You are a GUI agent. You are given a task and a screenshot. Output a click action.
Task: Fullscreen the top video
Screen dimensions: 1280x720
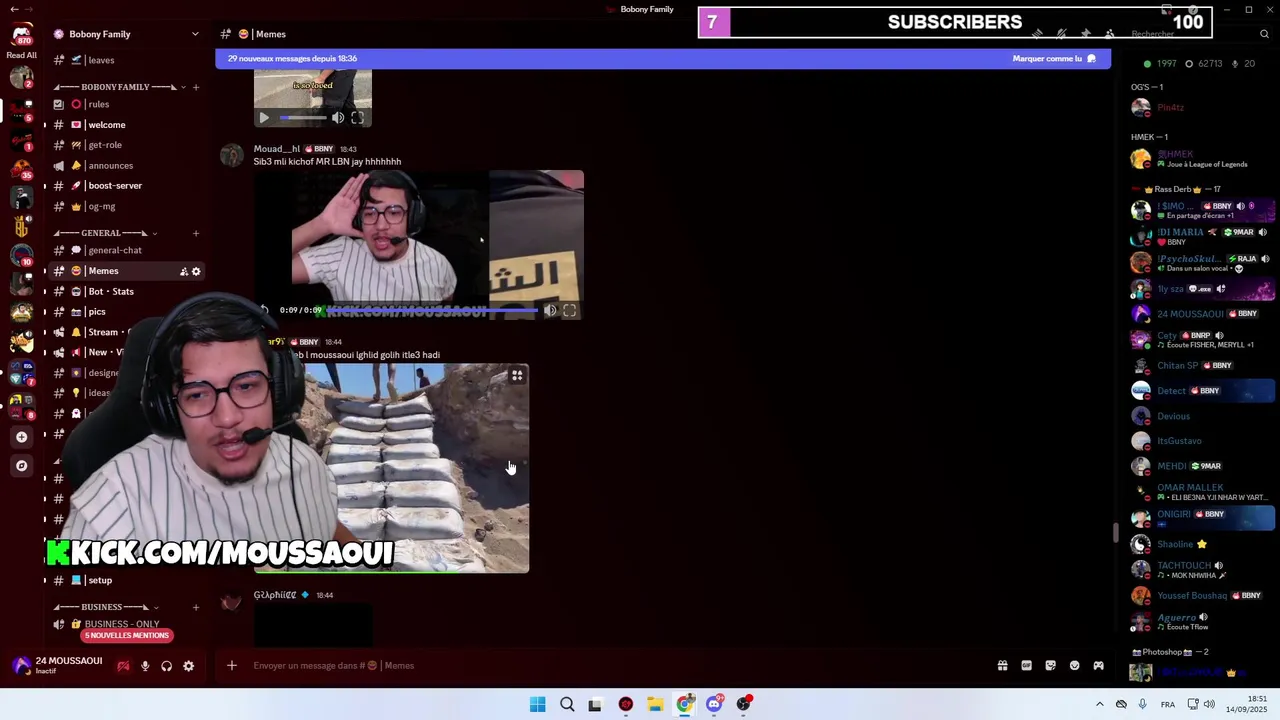(357, 118)
